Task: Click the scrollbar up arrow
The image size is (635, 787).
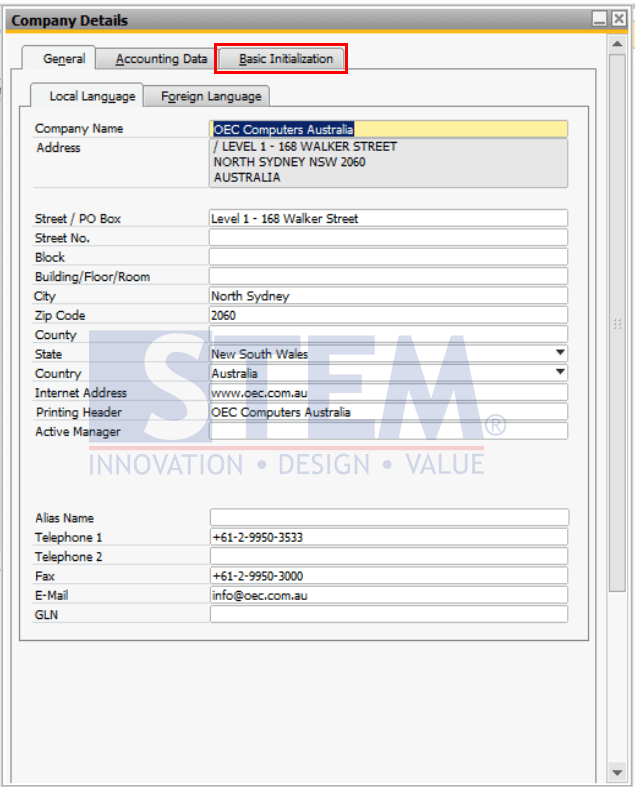Action: [617, 44]
